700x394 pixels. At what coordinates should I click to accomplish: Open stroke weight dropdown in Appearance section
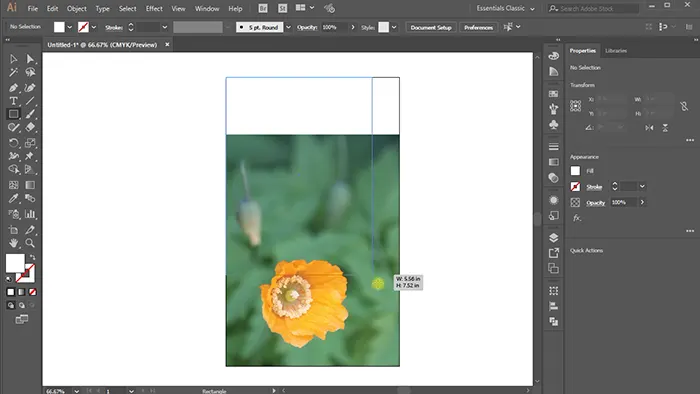(642, 187)
